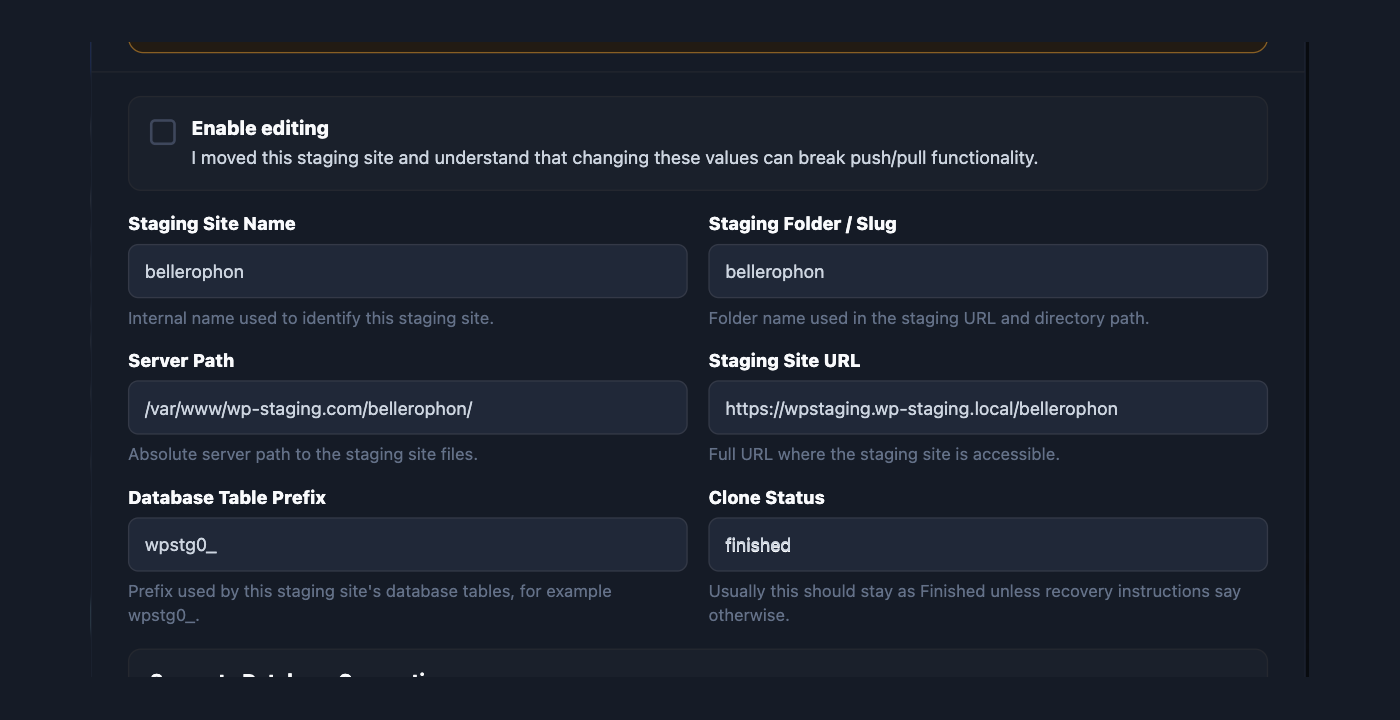
Task: Click the 'Full URL where the staging site' hint
Action: [x=884, y=454]
